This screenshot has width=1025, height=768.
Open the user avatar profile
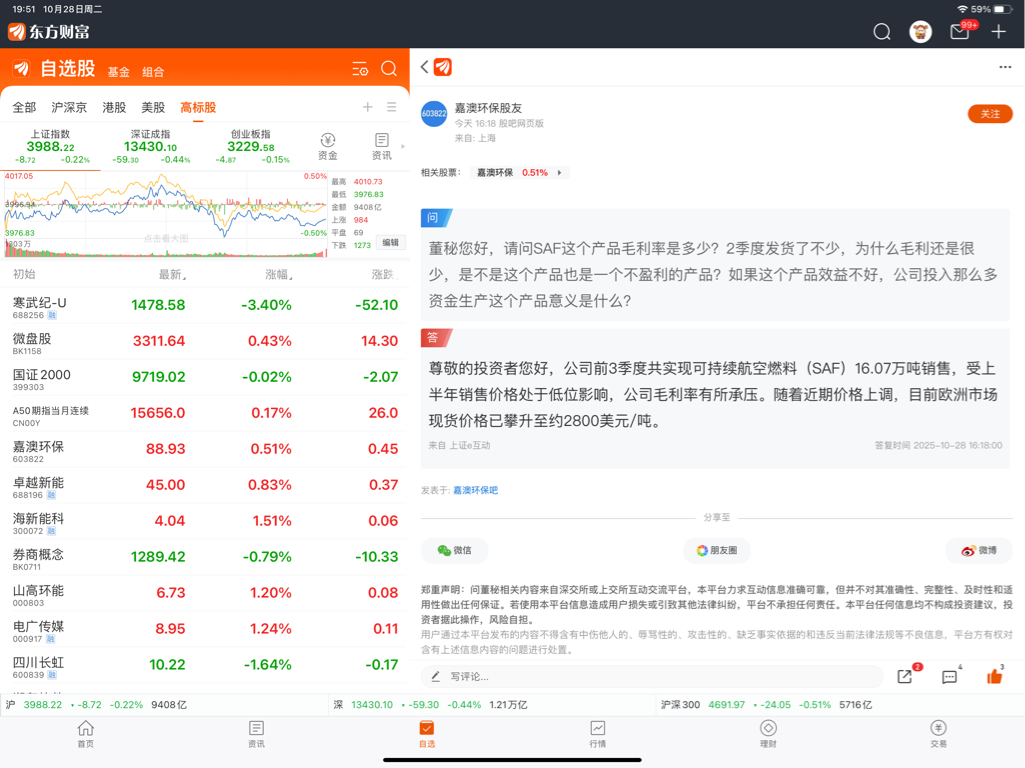920,32
